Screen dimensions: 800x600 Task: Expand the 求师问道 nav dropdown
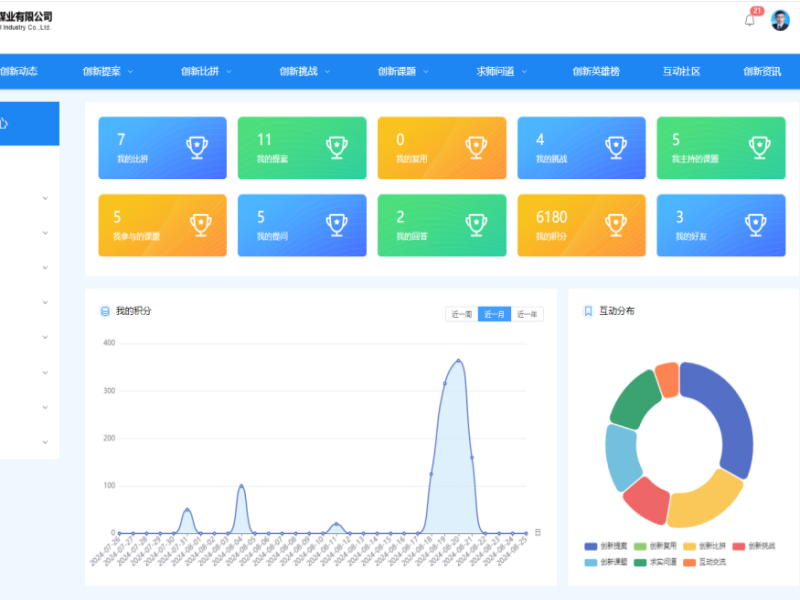[502, 71]
